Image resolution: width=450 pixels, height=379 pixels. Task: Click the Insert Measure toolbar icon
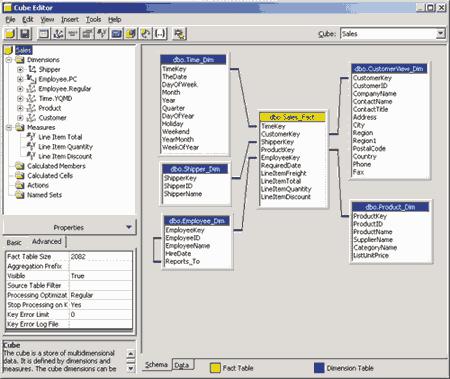(x=102, y=34)
